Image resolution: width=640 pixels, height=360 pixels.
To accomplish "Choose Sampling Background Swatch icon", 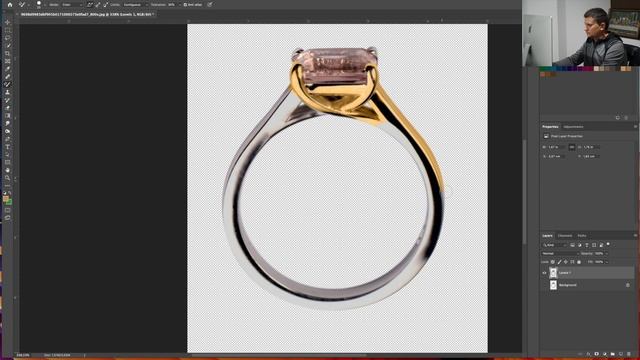I will click(106, 4).
